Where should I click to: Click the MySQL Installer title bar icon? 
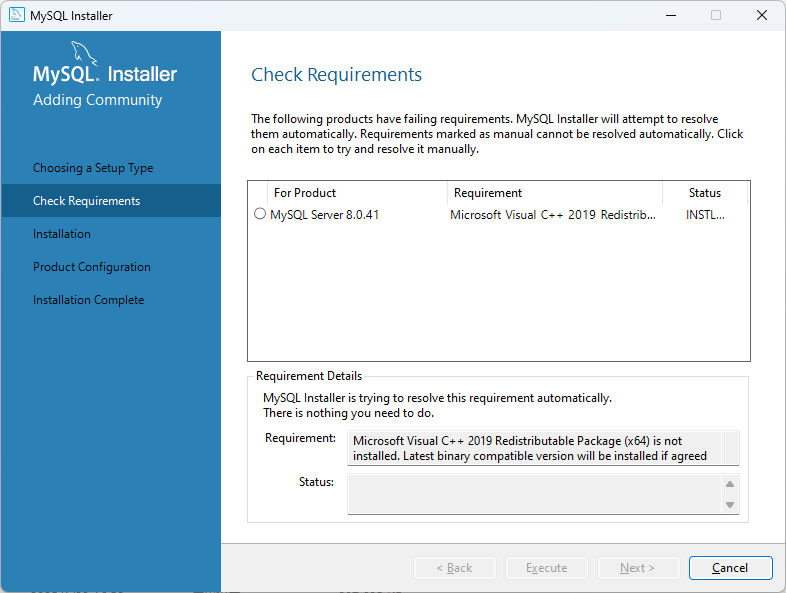point(17,15)
